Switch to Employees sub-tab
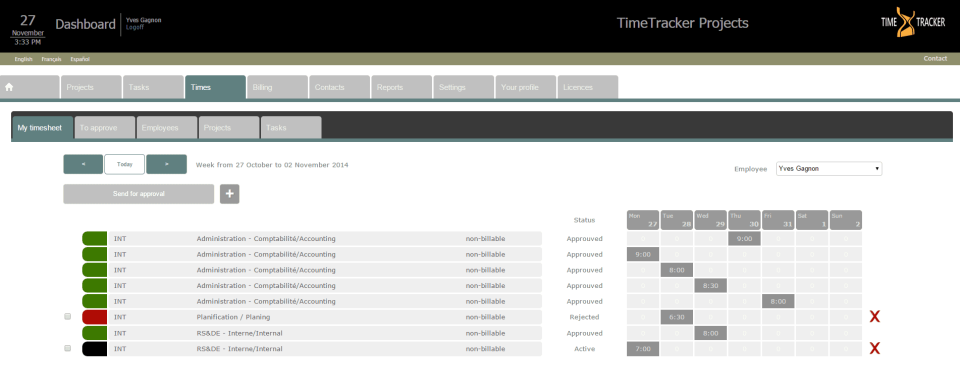Image resolution: width=960 pixels, height=383 pixels. (x=167, y=127)
